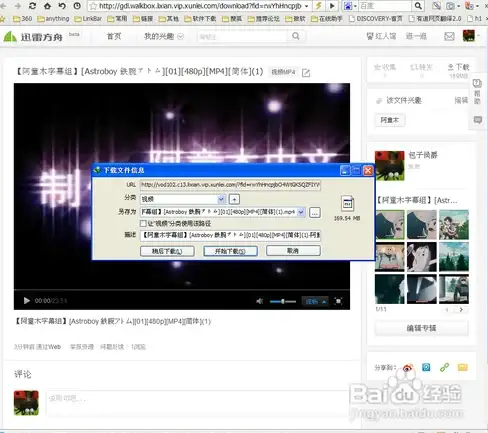Click 稍后下载(L) button
Screen dimensions: 488x433
[x=167, y=251]
